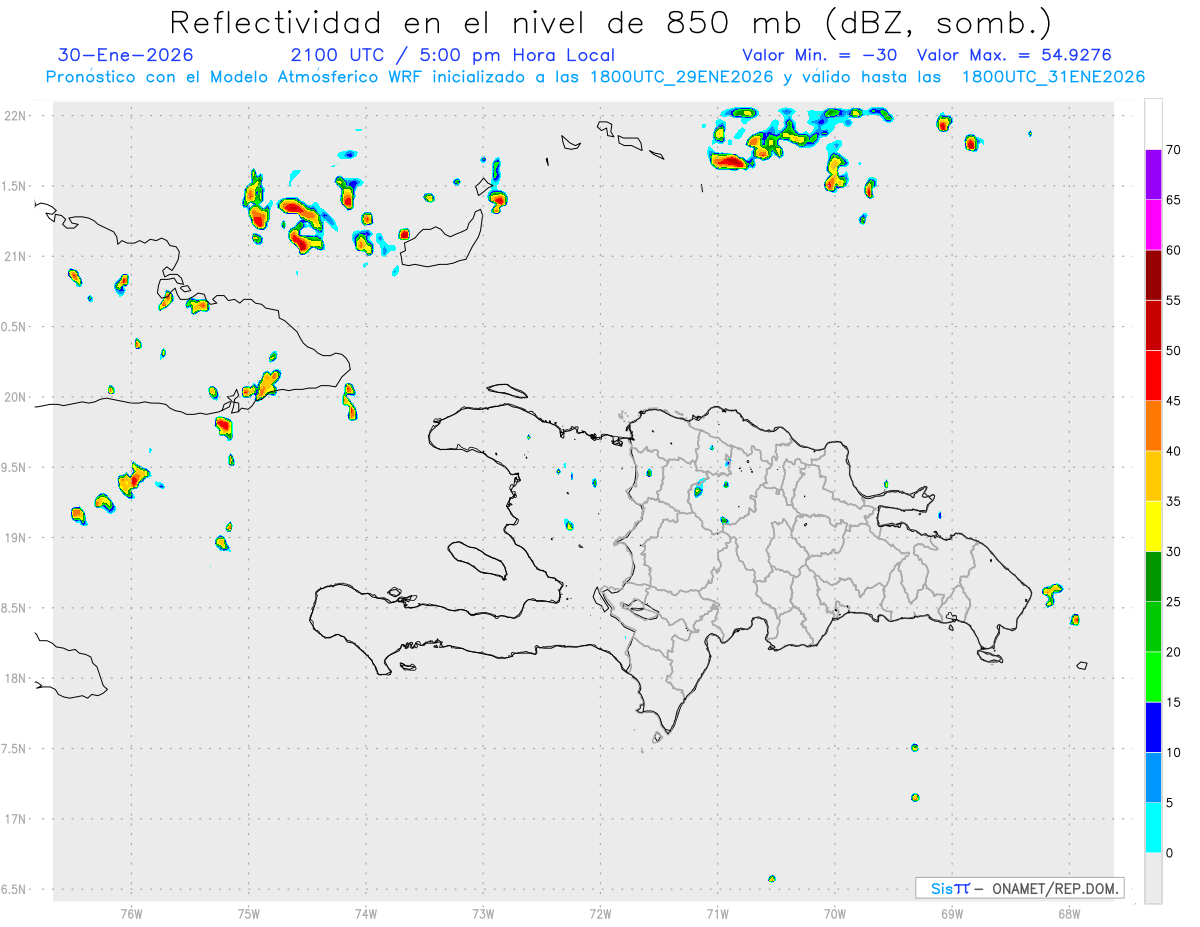Select the '74W' longitude label

point(366,913)
